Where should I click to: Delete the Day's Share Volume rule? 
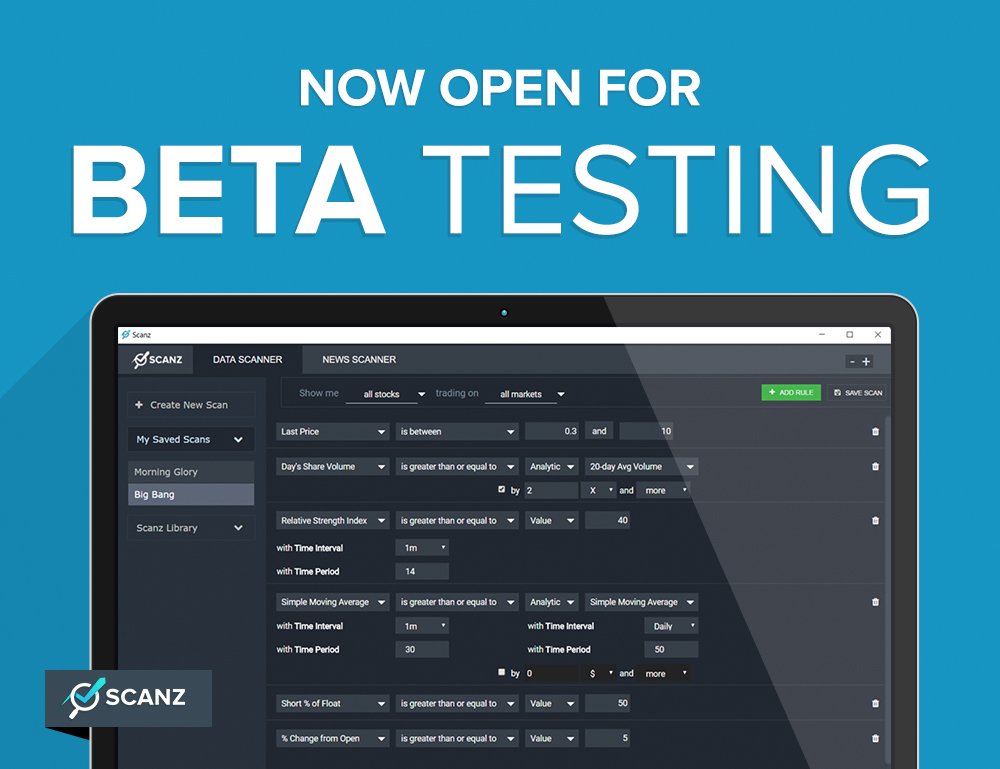(875, 467)
